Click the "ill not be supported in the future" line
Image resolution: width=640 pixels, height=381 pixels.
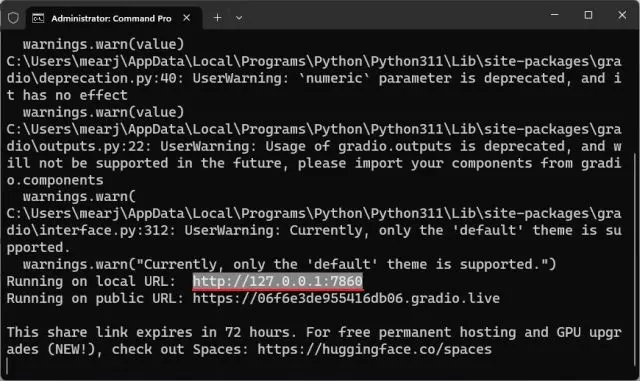click(x=314, y=163)
